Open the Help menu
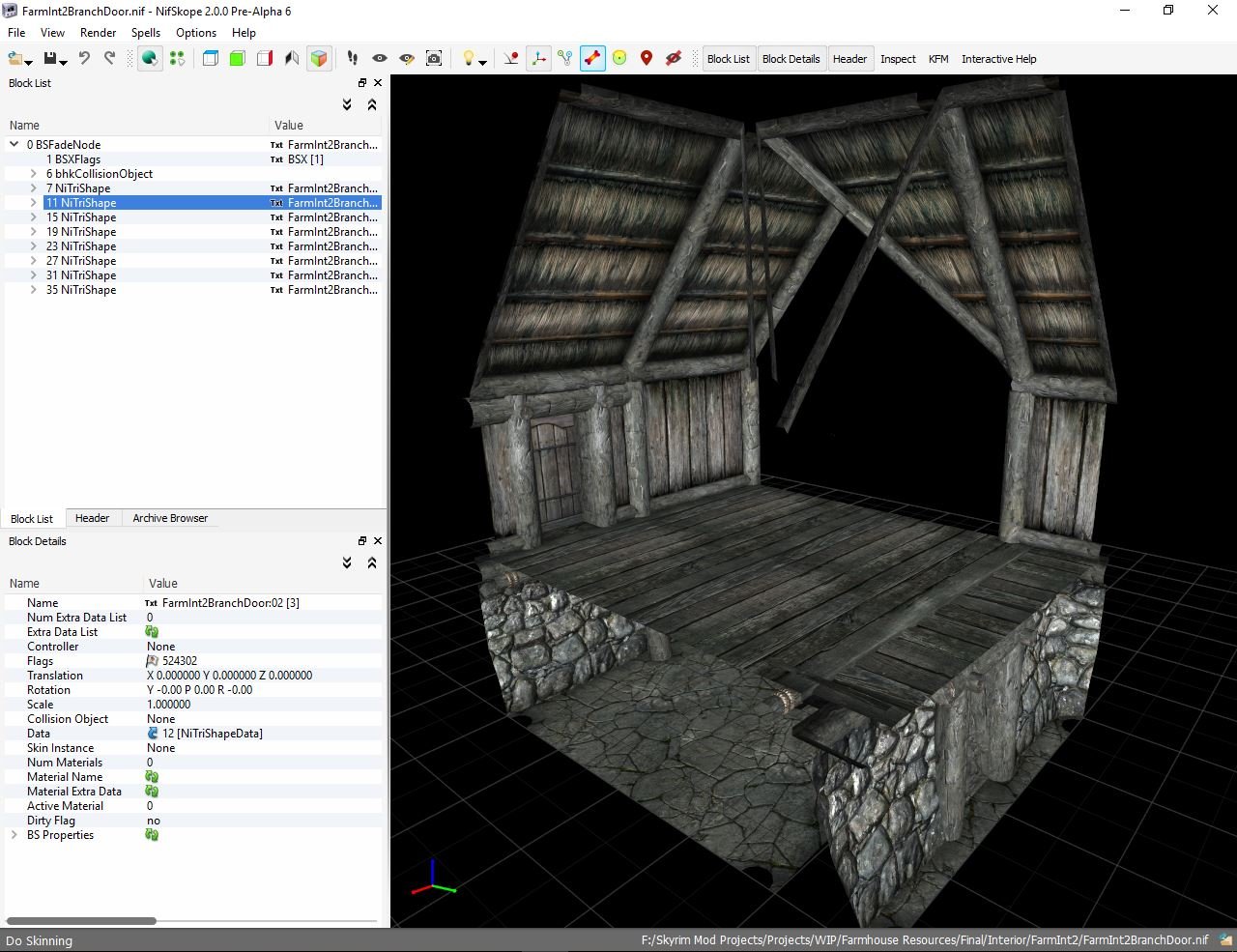The width and height of the screenshot is (1237, 952). pos(244,32)
